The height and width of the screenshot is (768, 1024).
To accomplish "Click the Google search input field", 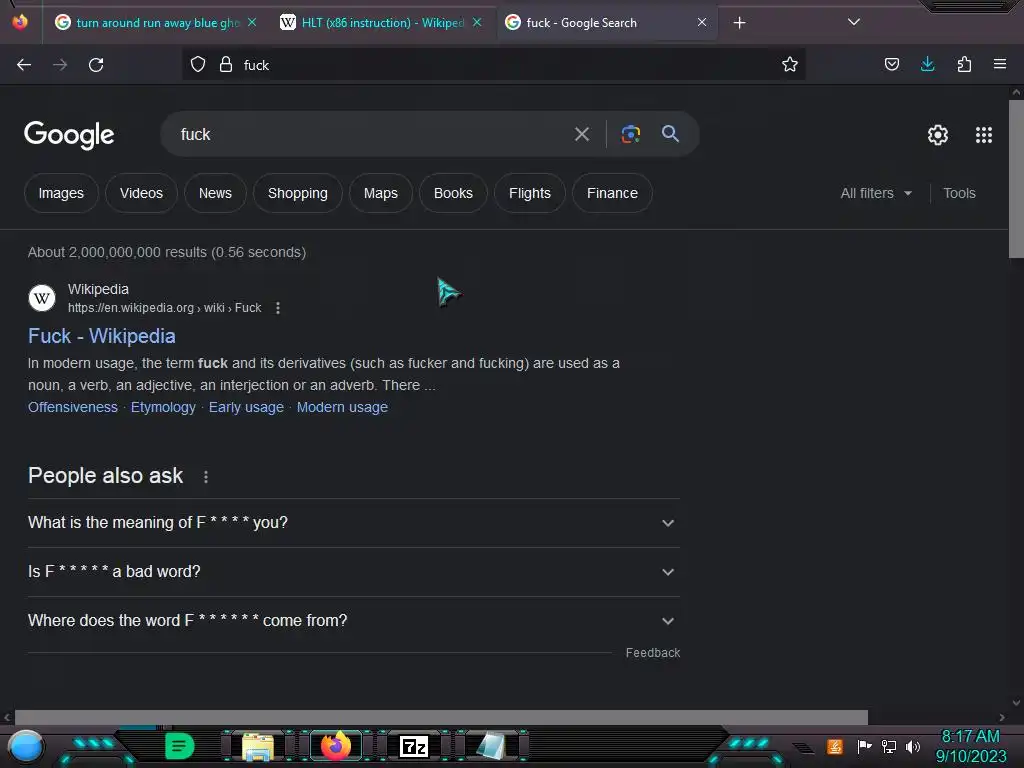I will point(372,135).
